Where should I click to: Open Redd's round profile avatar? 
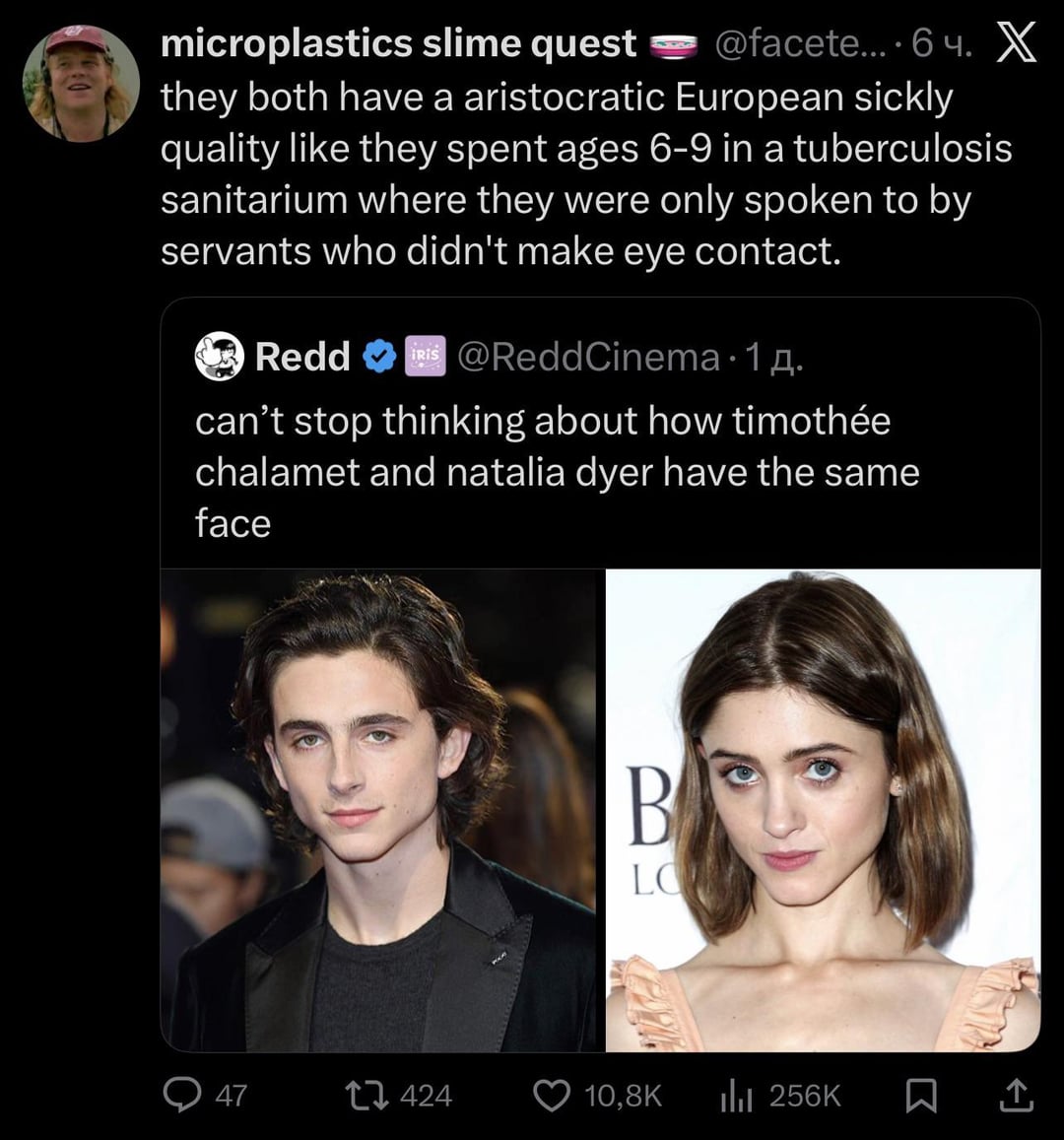(219, 357)
